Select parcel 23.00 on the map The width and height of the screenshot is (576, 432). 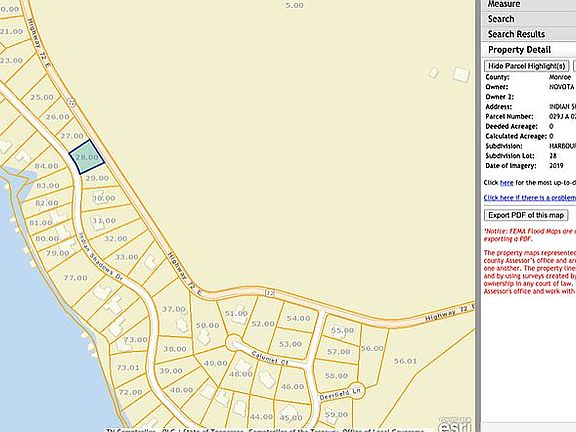click(11, 60)
